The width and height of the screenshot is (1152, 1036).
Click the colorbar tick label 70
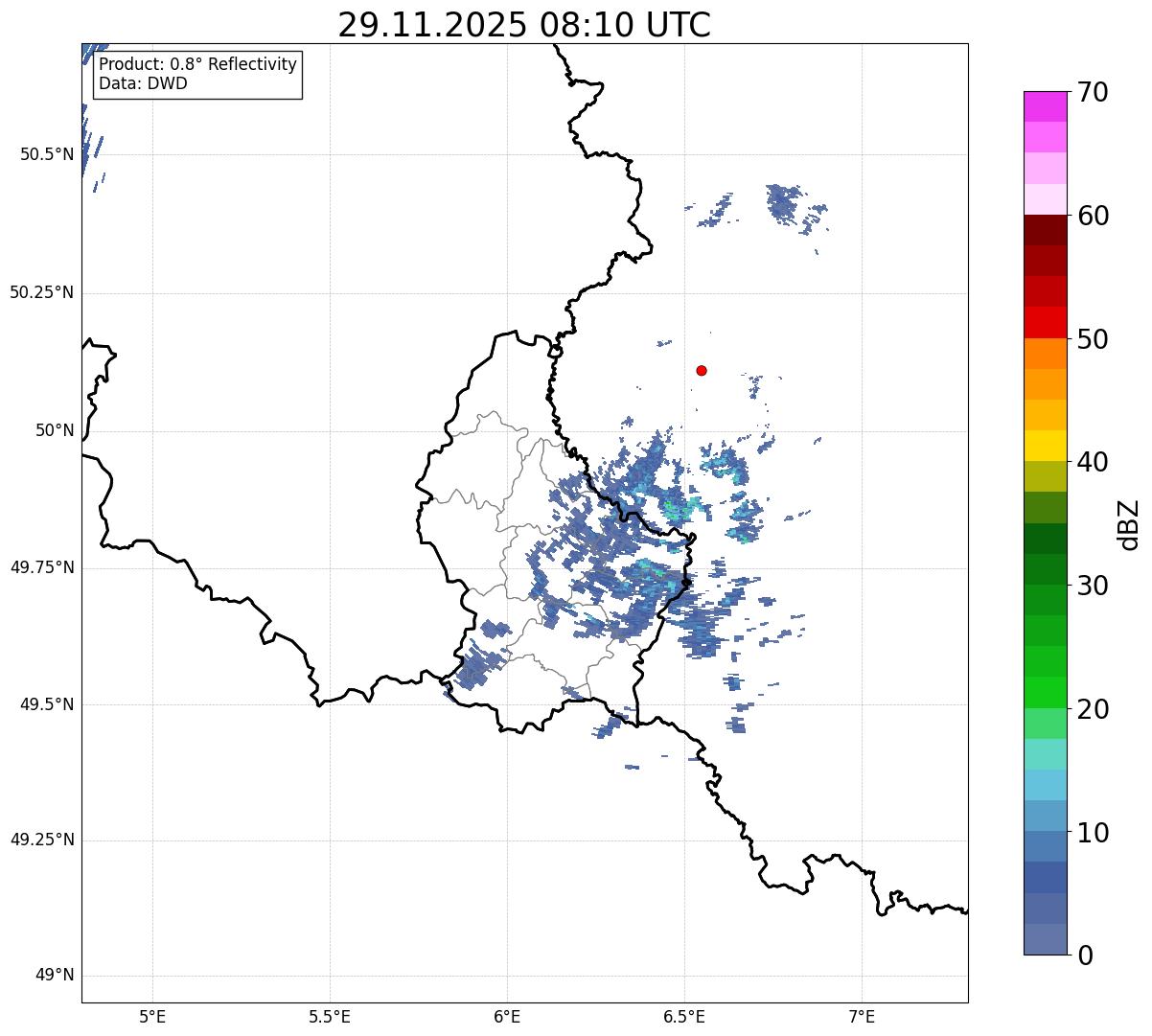click(x=1093, y=92)
